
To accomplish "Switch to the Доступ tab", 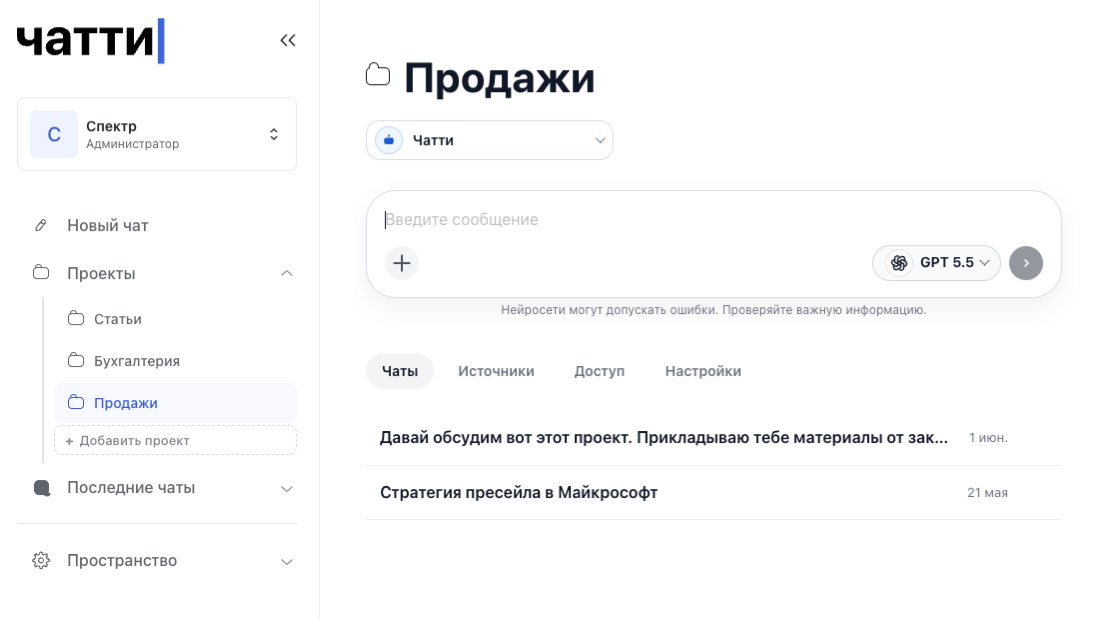I will [x=599, y=371].
